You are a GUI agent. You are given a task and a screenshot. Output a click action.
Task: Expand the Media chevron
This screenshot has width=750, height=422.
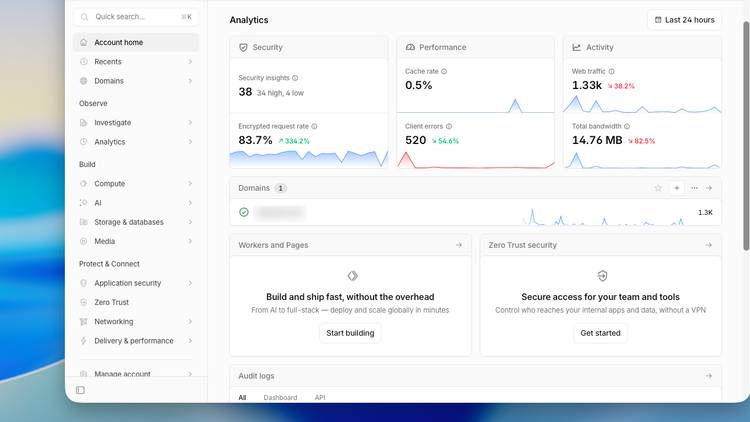tap(190, 241)
